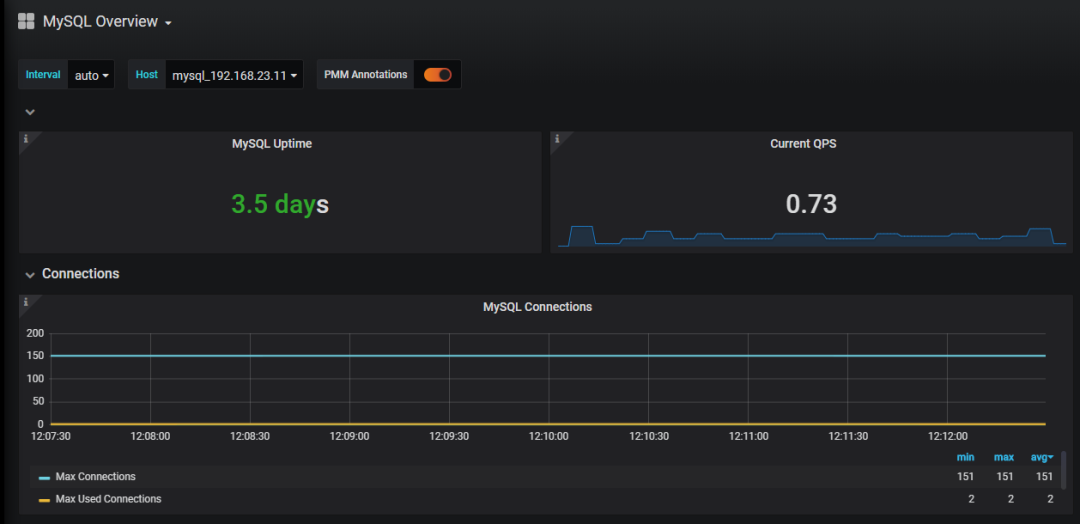Screen dimensions: 1080x524
Task: Toggle the Max Used Connections legend series
Action: (x=108, y=499)
